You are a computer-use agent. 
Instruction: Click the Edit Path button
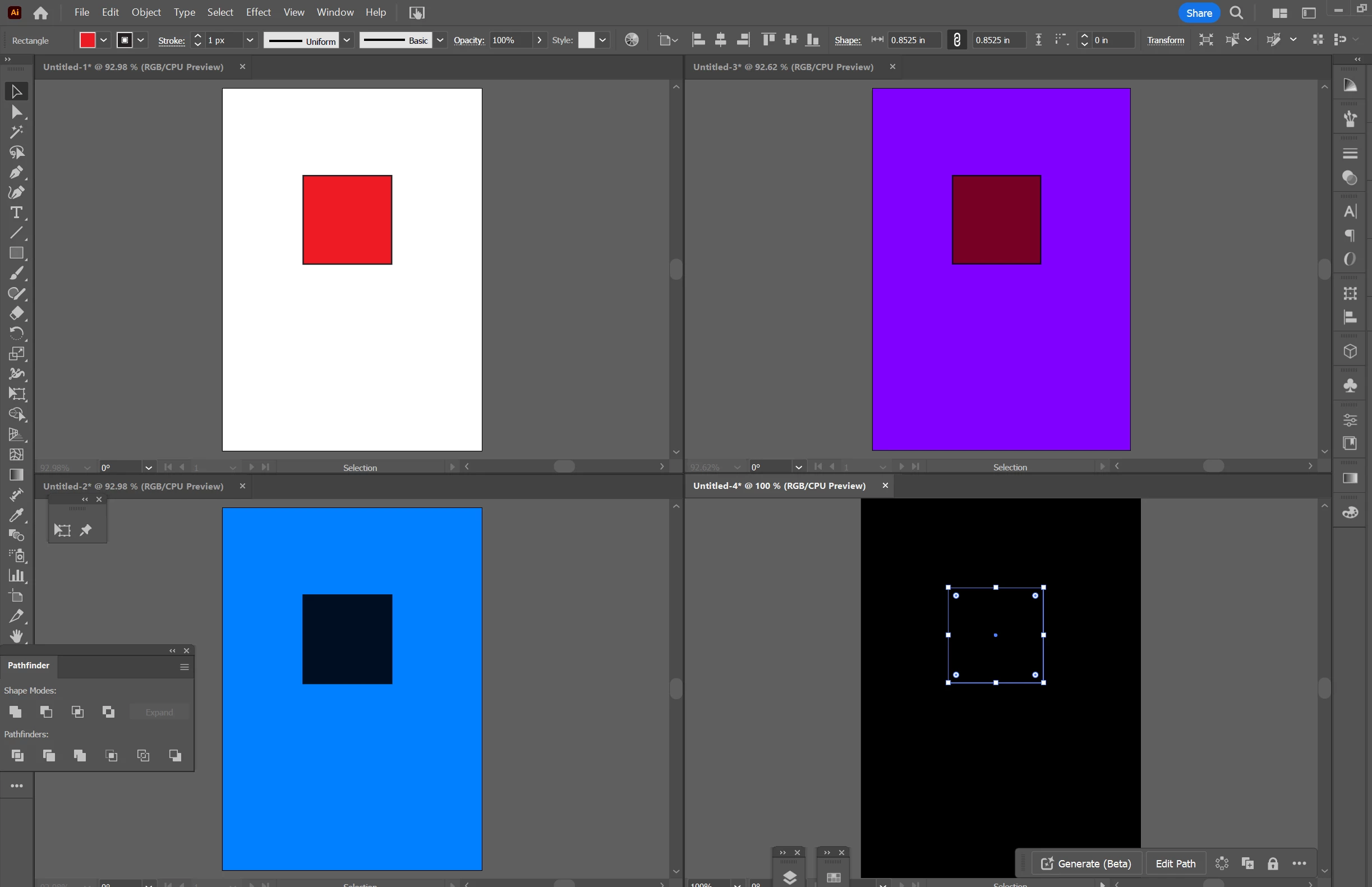coord(1175,863)
